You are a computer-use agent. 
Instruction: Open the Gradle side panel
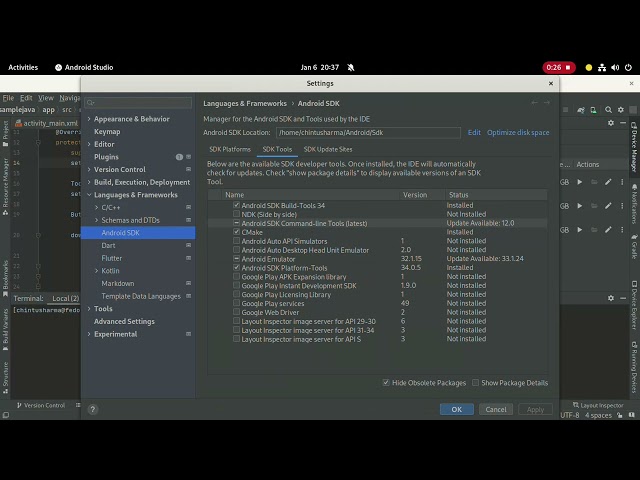tap(634, 246)
